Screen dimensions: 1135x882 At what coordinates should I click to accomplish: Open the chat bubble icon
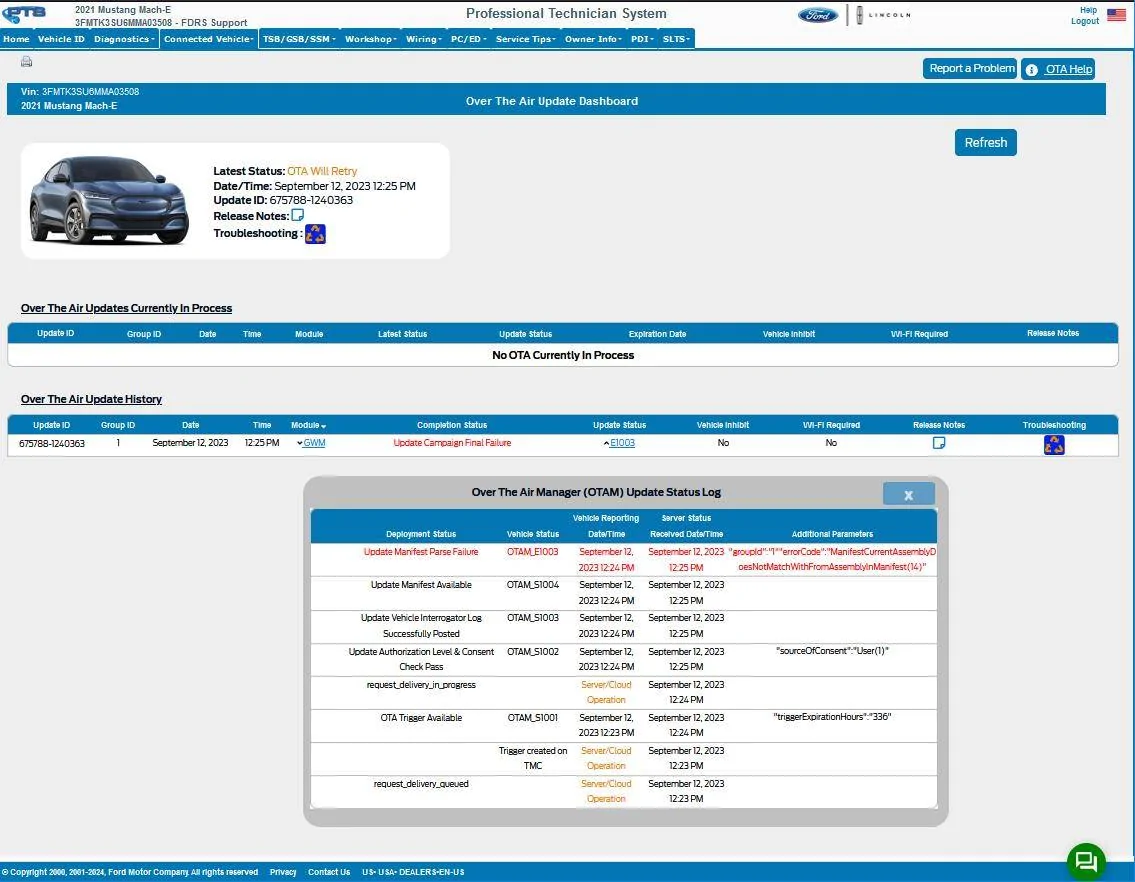coord(1086,862)
